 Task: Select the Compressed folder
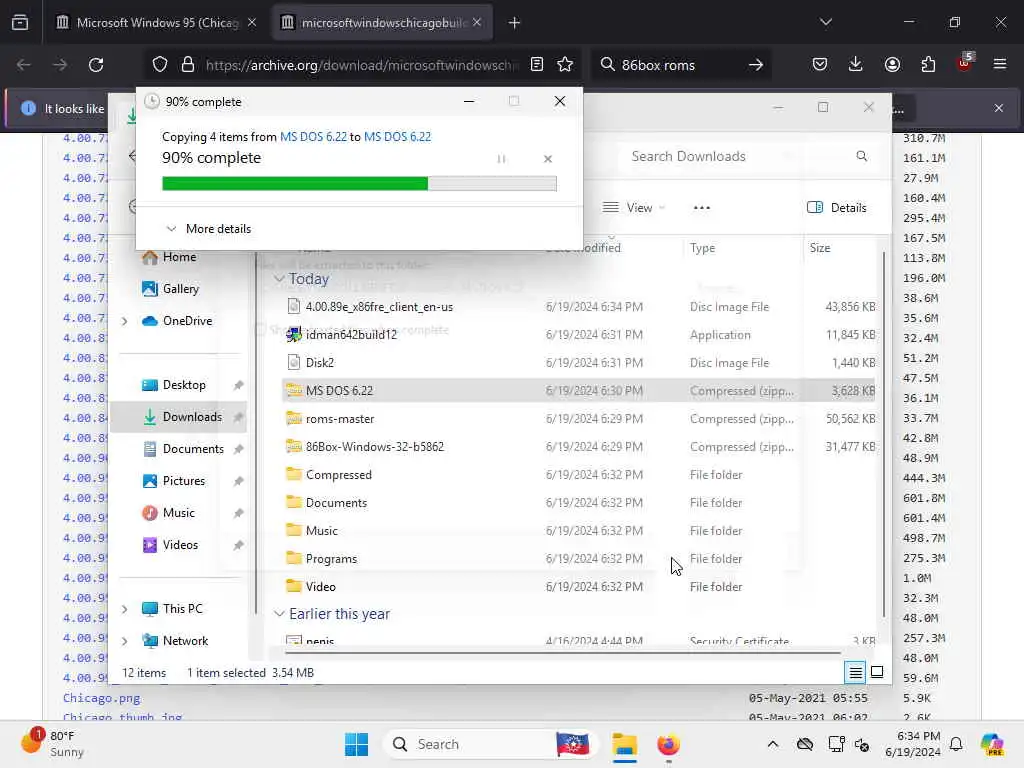579,475
